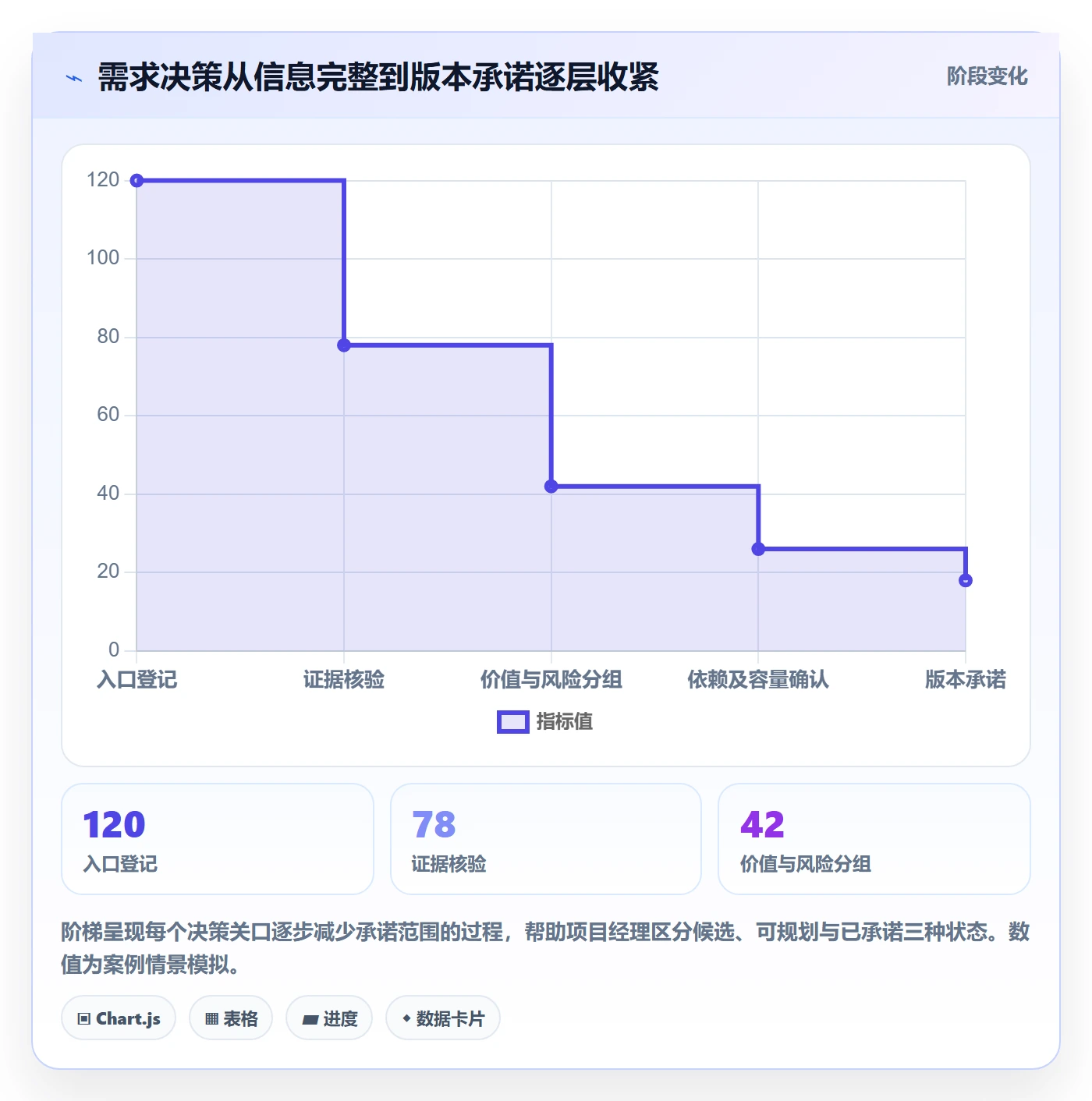Click the grid icon in the 表格 tag
Screen dimensions: 1092x1101
pyautogui.click(x=211, y=1019)
